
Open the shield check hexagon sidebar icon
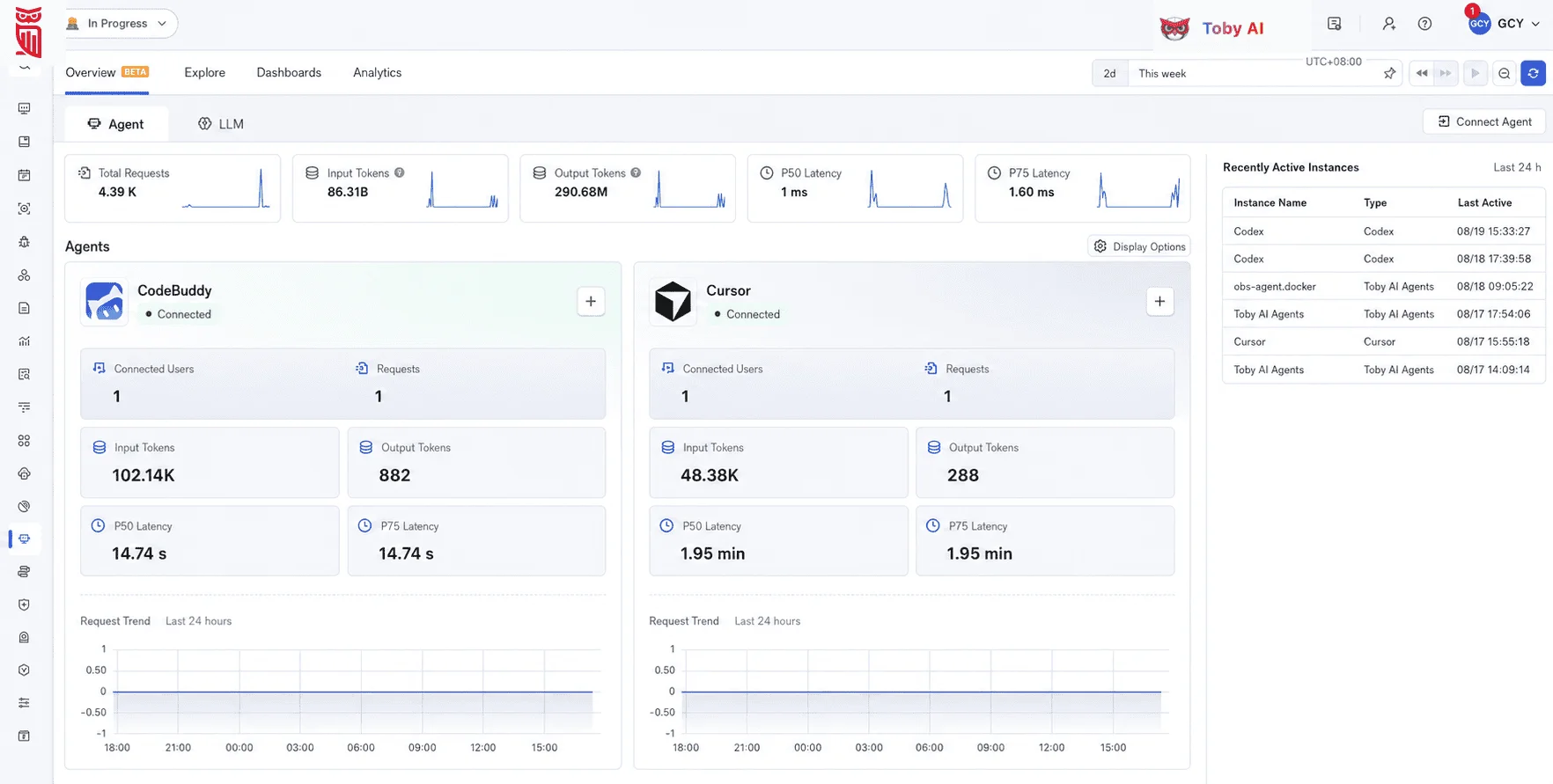point(25,670)
